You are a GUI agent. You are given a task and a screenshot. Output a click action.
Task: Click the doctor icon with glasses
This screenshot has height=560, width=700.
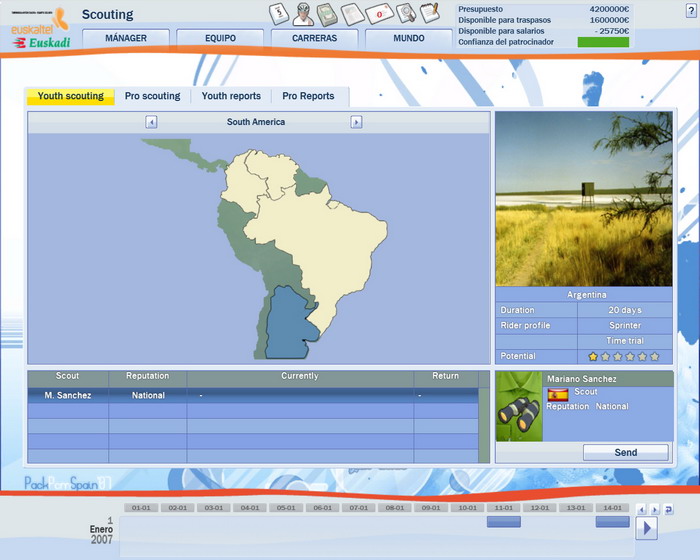click(x=303, y=13)
